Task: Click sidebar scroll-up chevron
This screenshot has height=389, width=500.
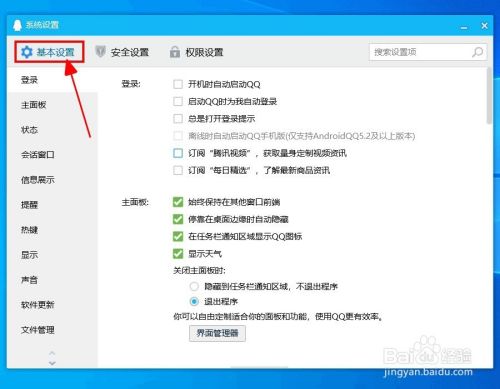Action: (x=52, y=353)
